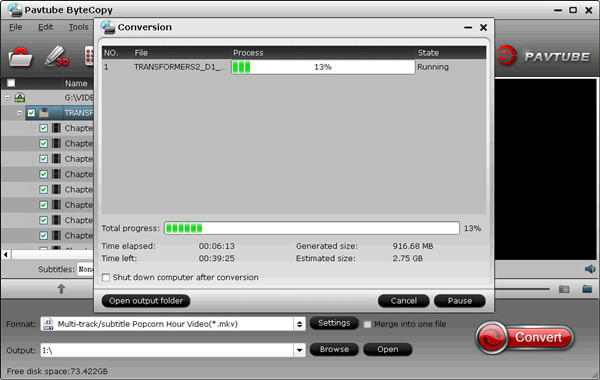Expand the Output path dropdown

click(299, 350)
